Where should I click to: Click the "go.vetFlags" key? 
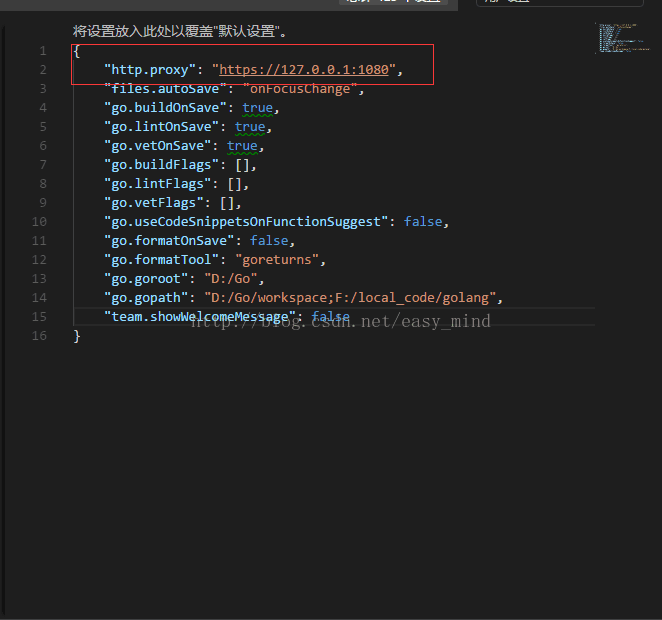pos(154,203)
